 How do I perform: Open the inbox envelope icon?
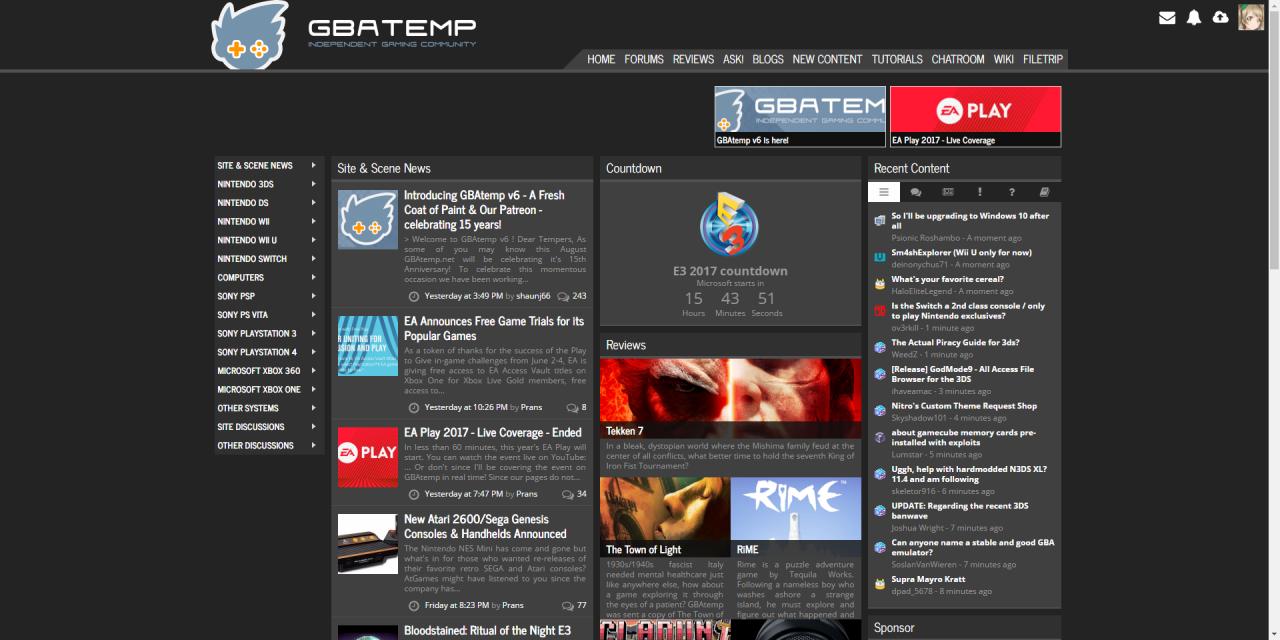pos(1166,17)
